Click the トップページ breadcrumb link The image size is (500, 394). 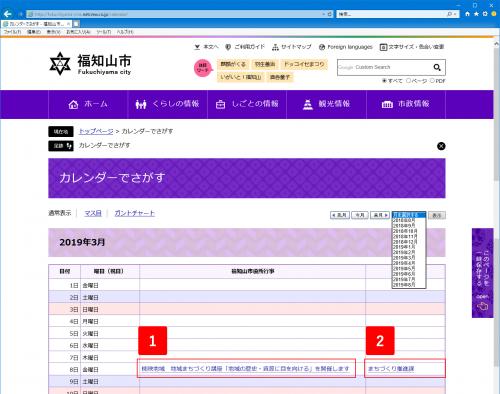click(x=96, y=131)
